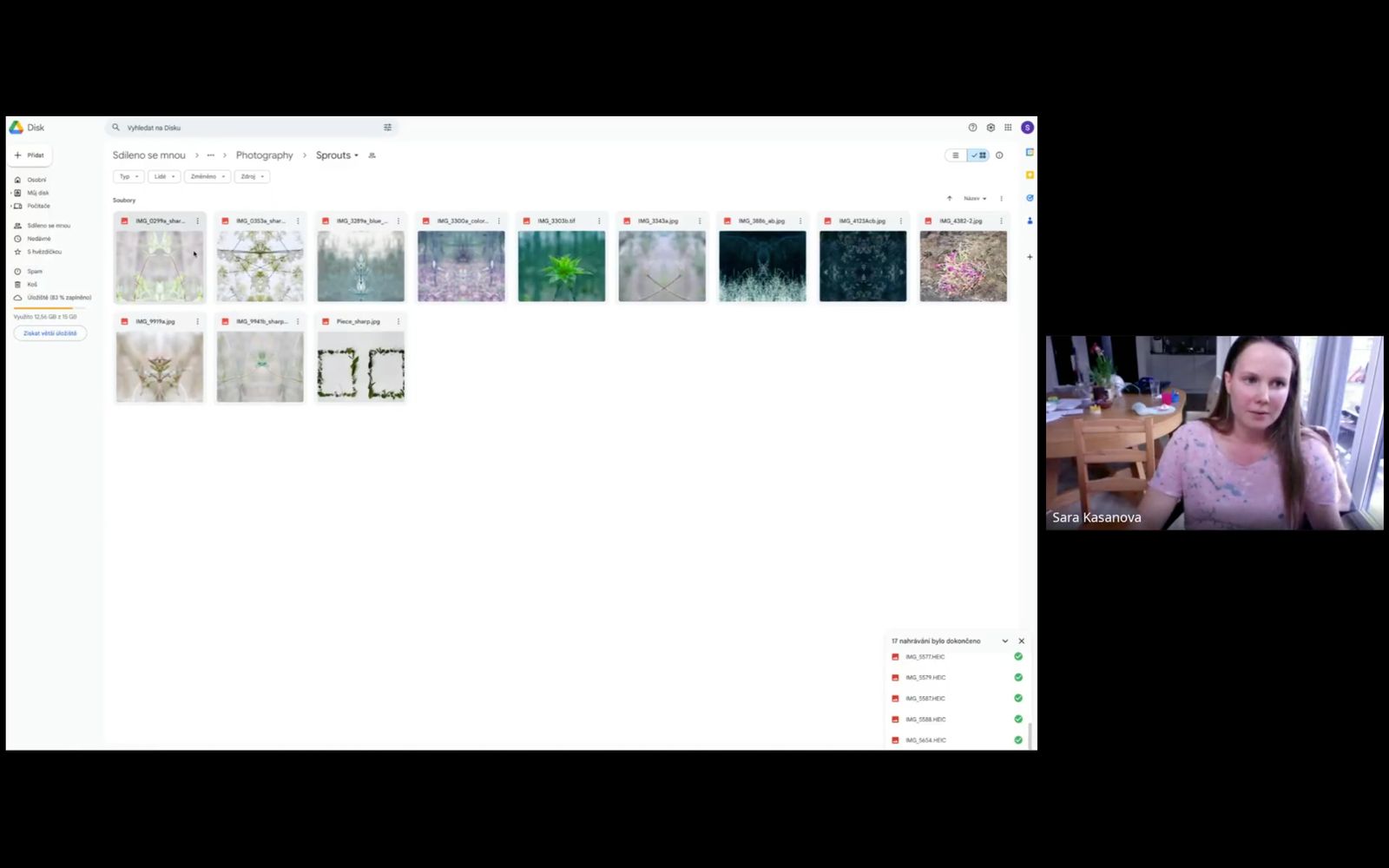Image resolution: width=1389 pixels, height=868 pixels.
Task: Open Koš trash in sidebar
Action: click(32, 285)
